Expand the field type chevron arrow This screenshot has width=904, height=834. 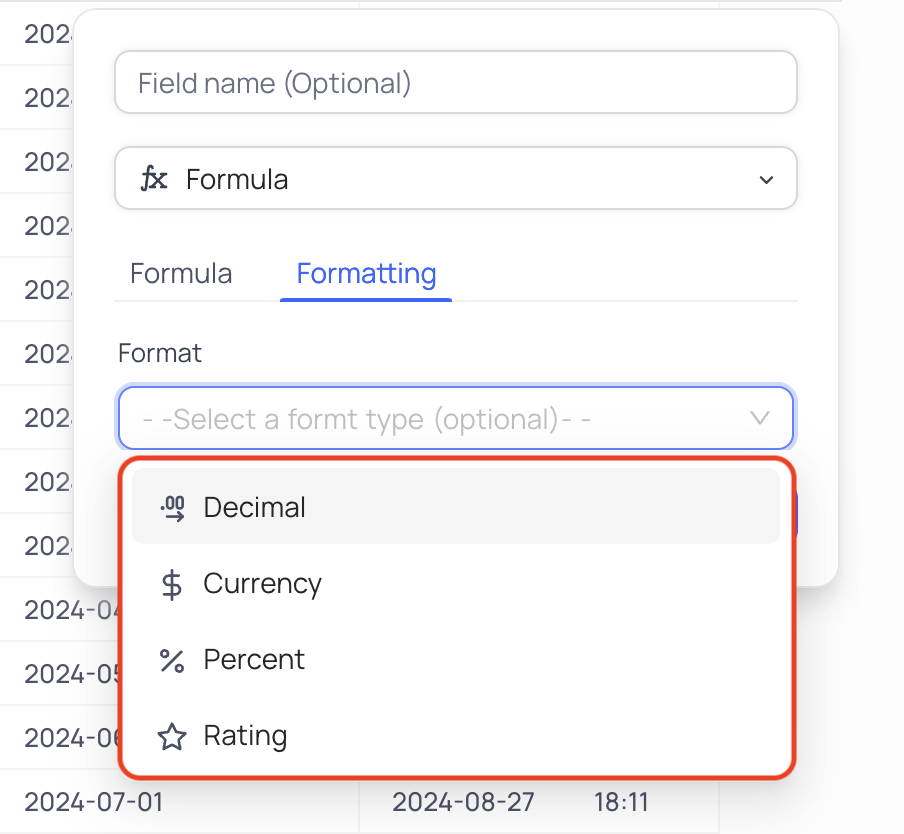tap(766, 180)
